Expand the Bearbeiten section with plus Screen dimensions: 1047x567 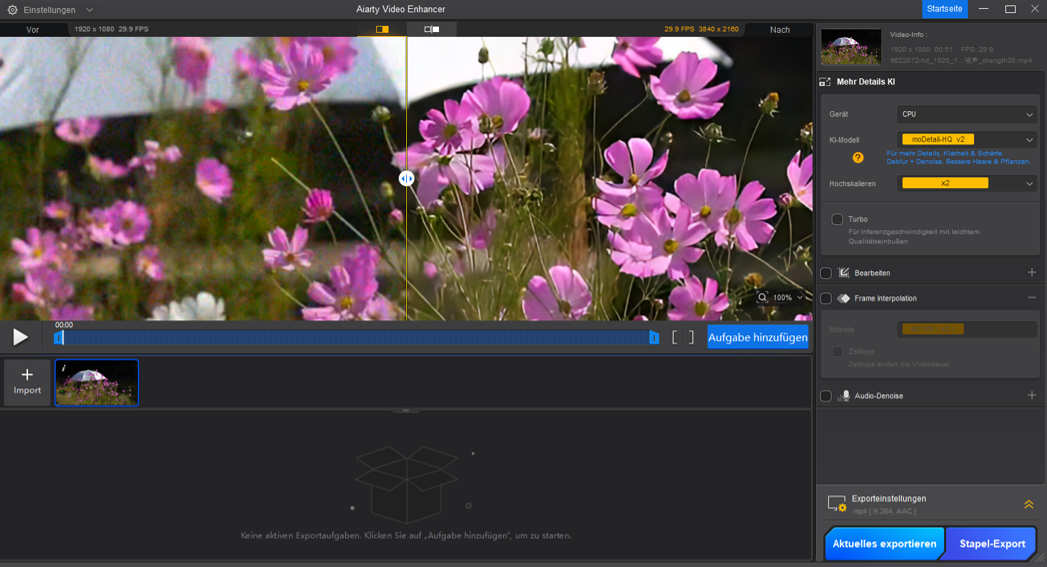coord(1032,272)
